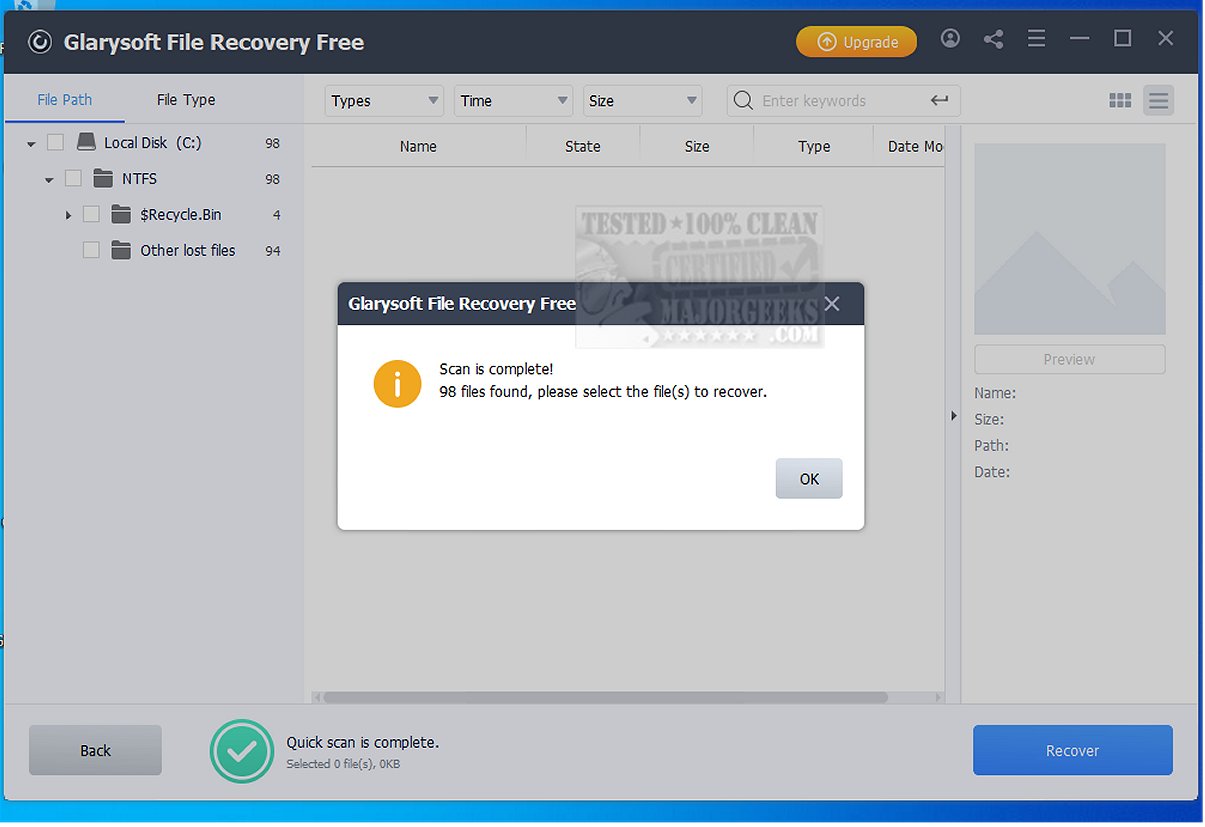Dismiss the scan complete dialog with OK

(808, 478)
